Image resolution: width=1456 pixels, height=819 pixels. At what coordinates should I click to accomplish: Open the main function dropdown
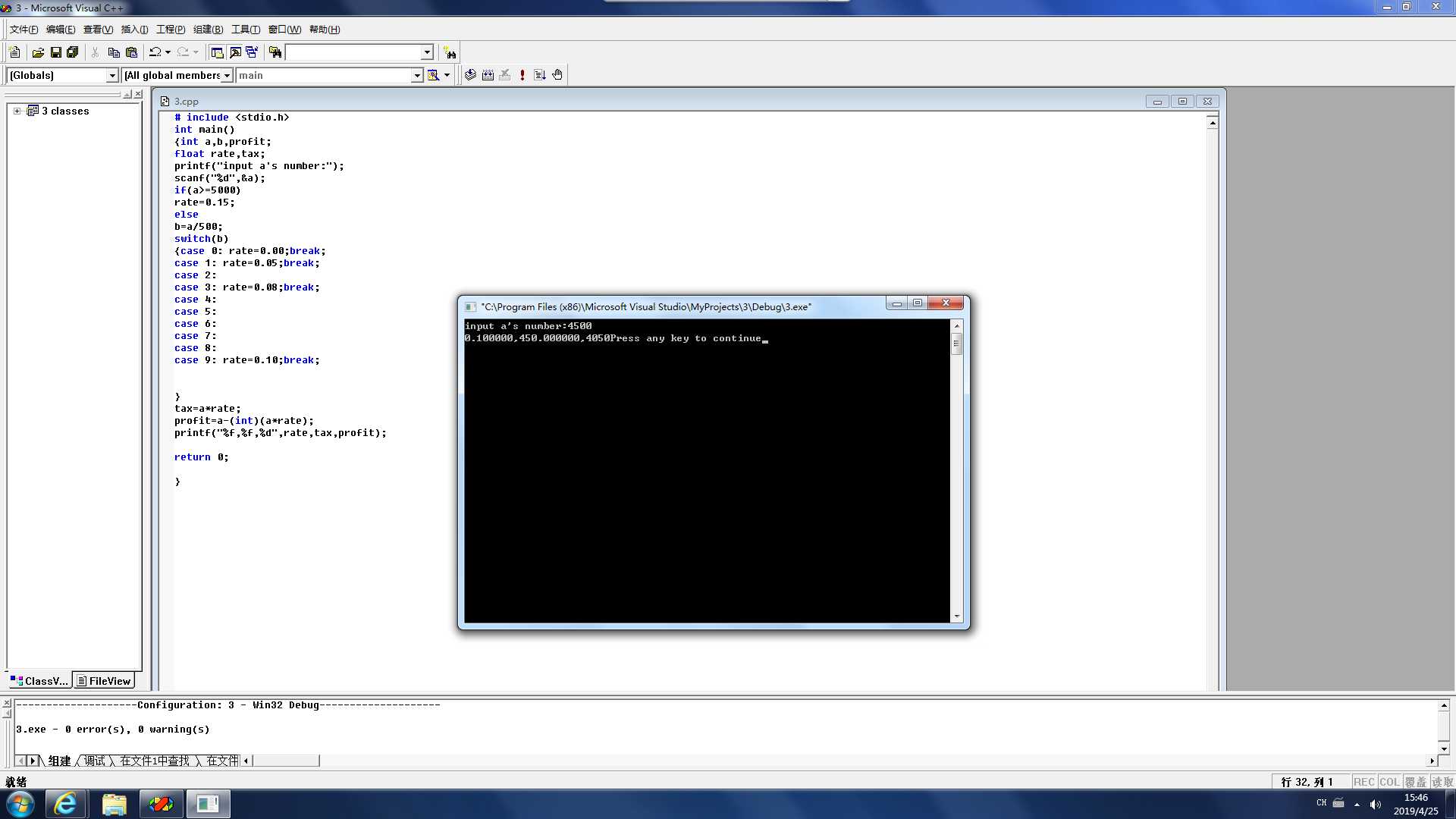click(x=417, y=75)
